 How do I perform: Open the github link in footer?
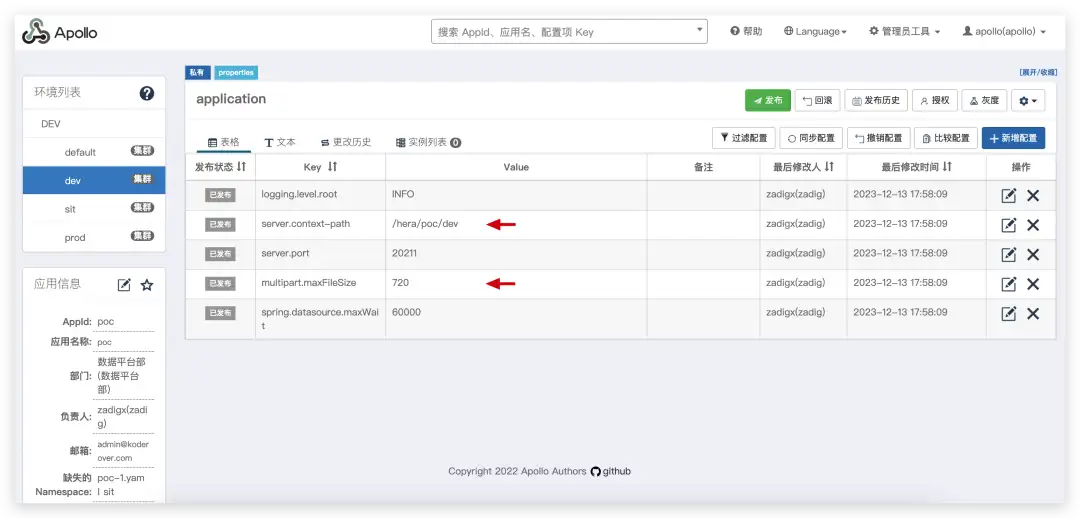[610, 471]
